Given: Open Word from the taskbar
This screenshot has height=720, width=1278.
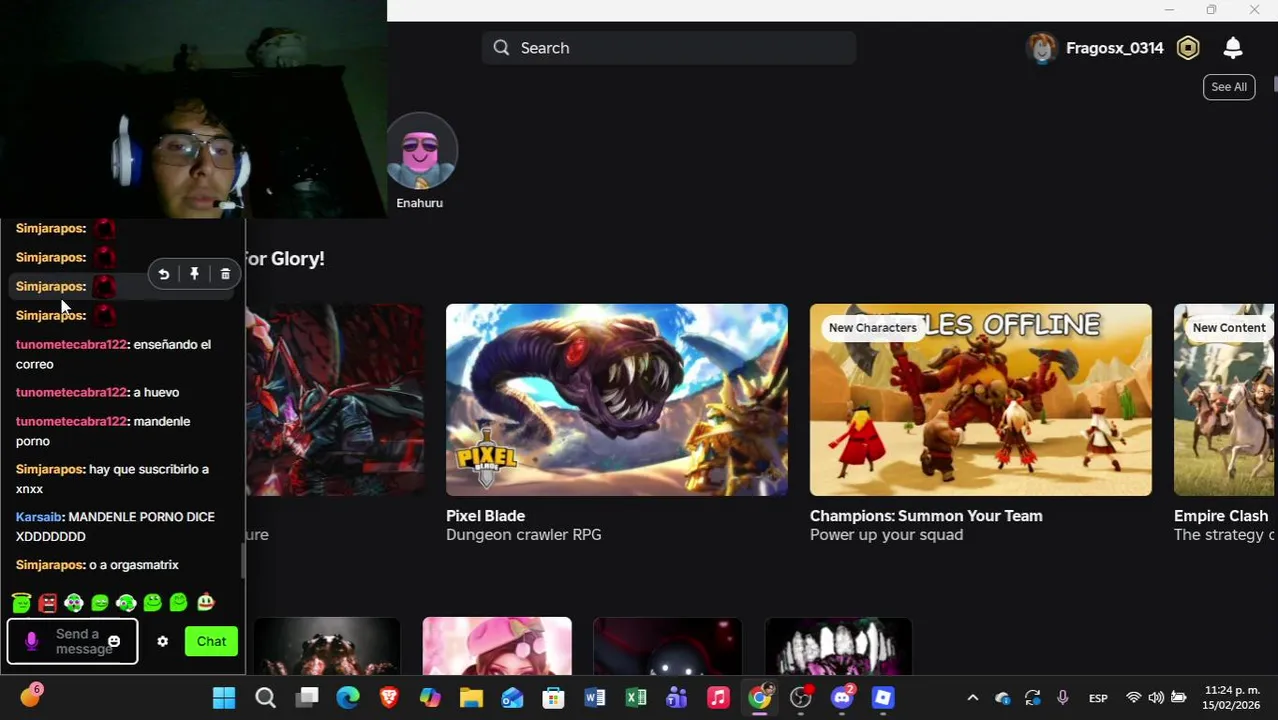Looking at the screenshot, I should (594, 698).
